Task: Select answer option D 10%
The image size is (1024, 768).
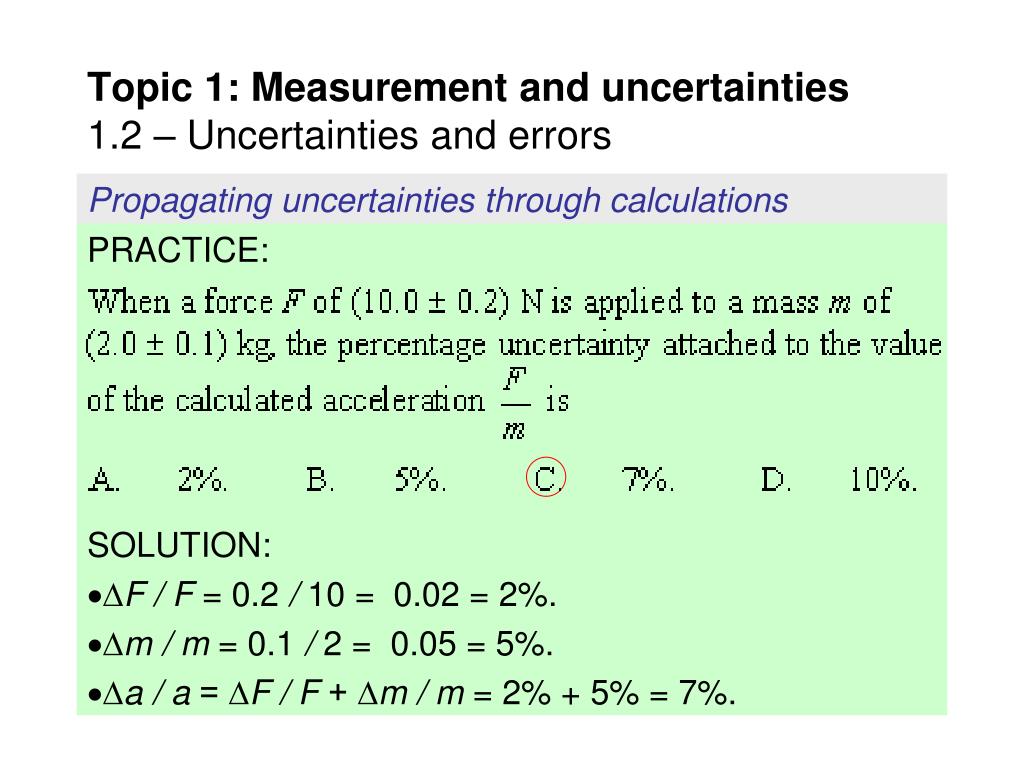Action: [839, 479]
